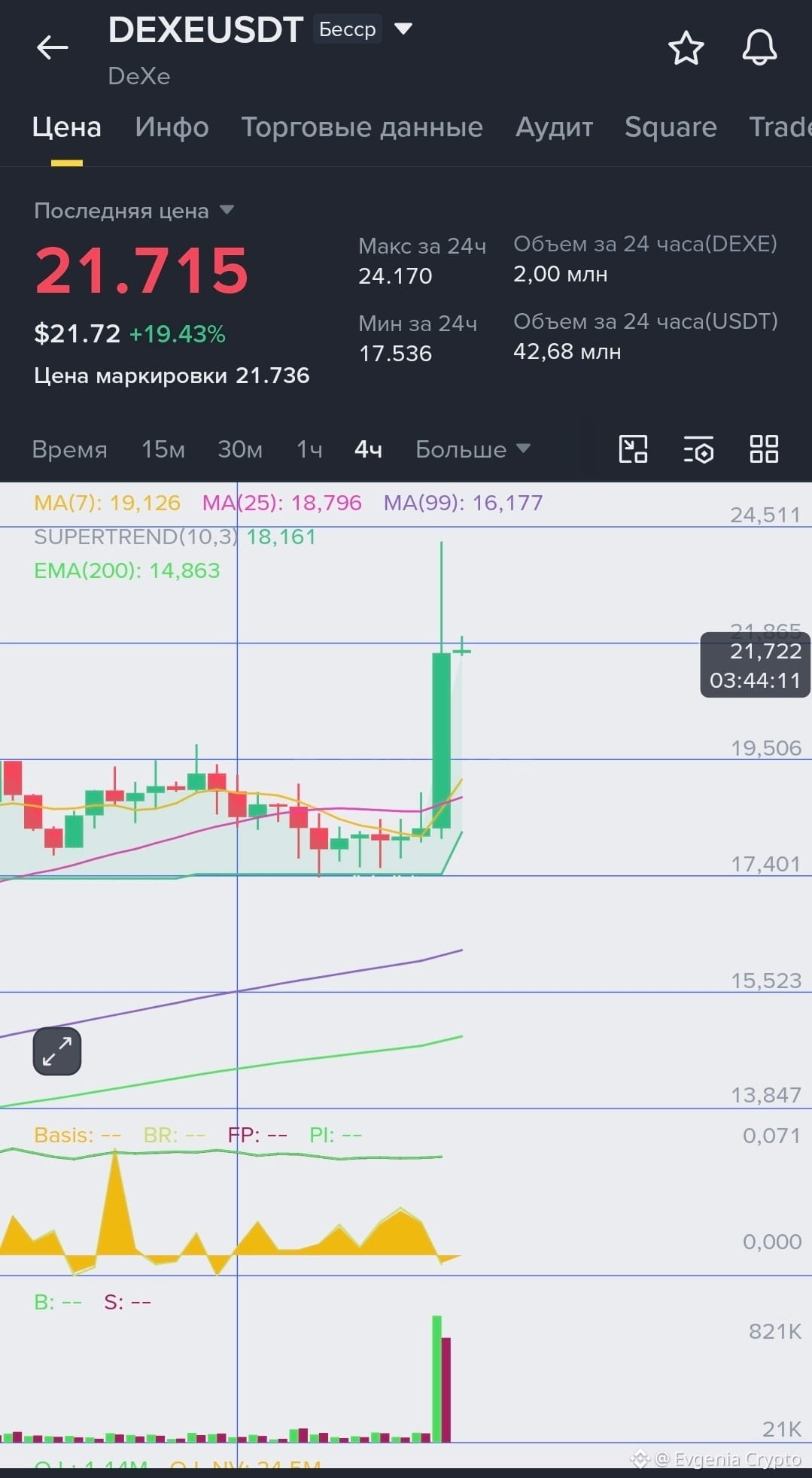Tap the Basis: -- indicator label

click(x=78, y=1135)
